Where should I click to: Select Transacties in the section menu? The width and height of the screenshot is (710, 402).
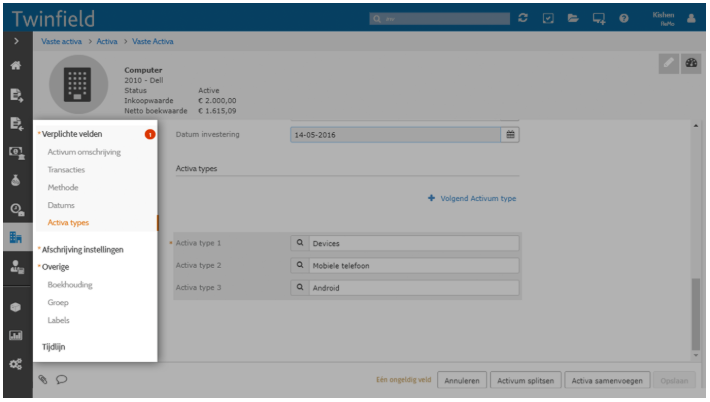click(66, 170)
